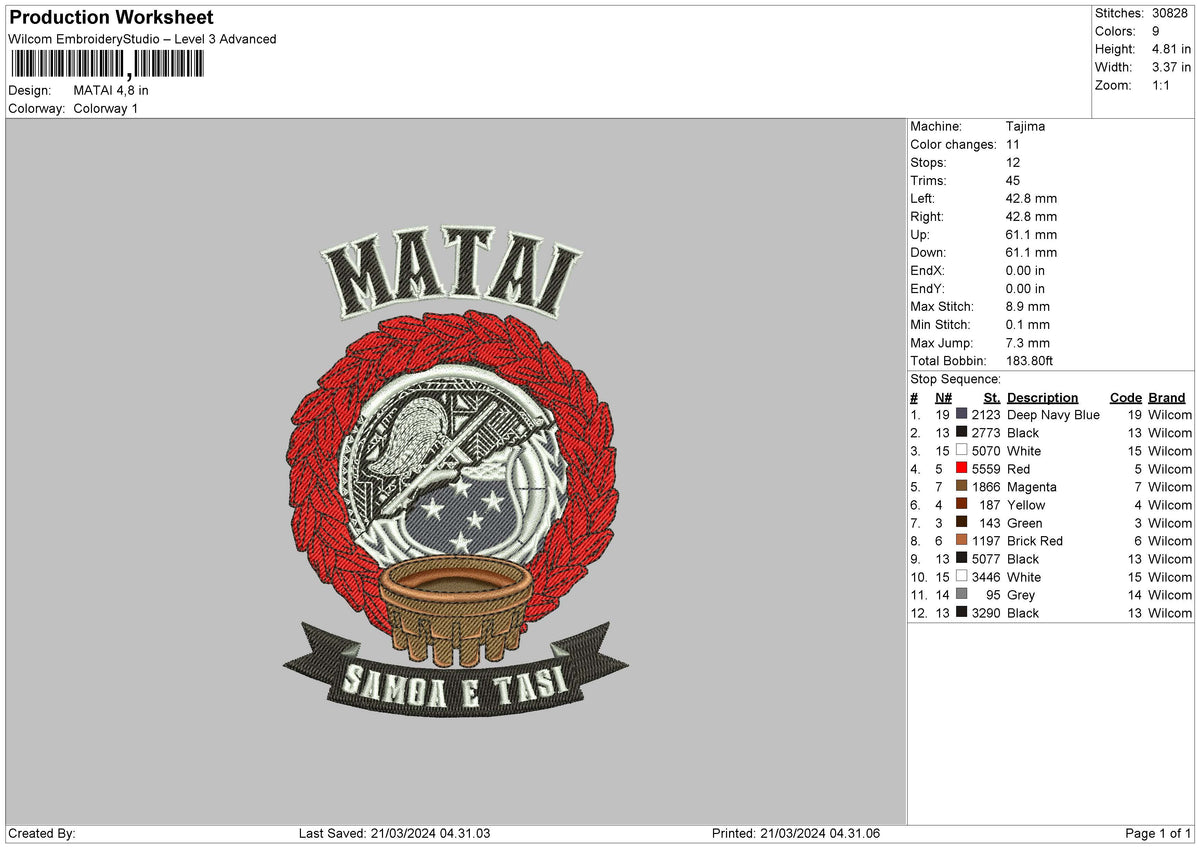Select the Created By footer label
This screenshot has height=848, width=1200.
[x=42, y=833]
